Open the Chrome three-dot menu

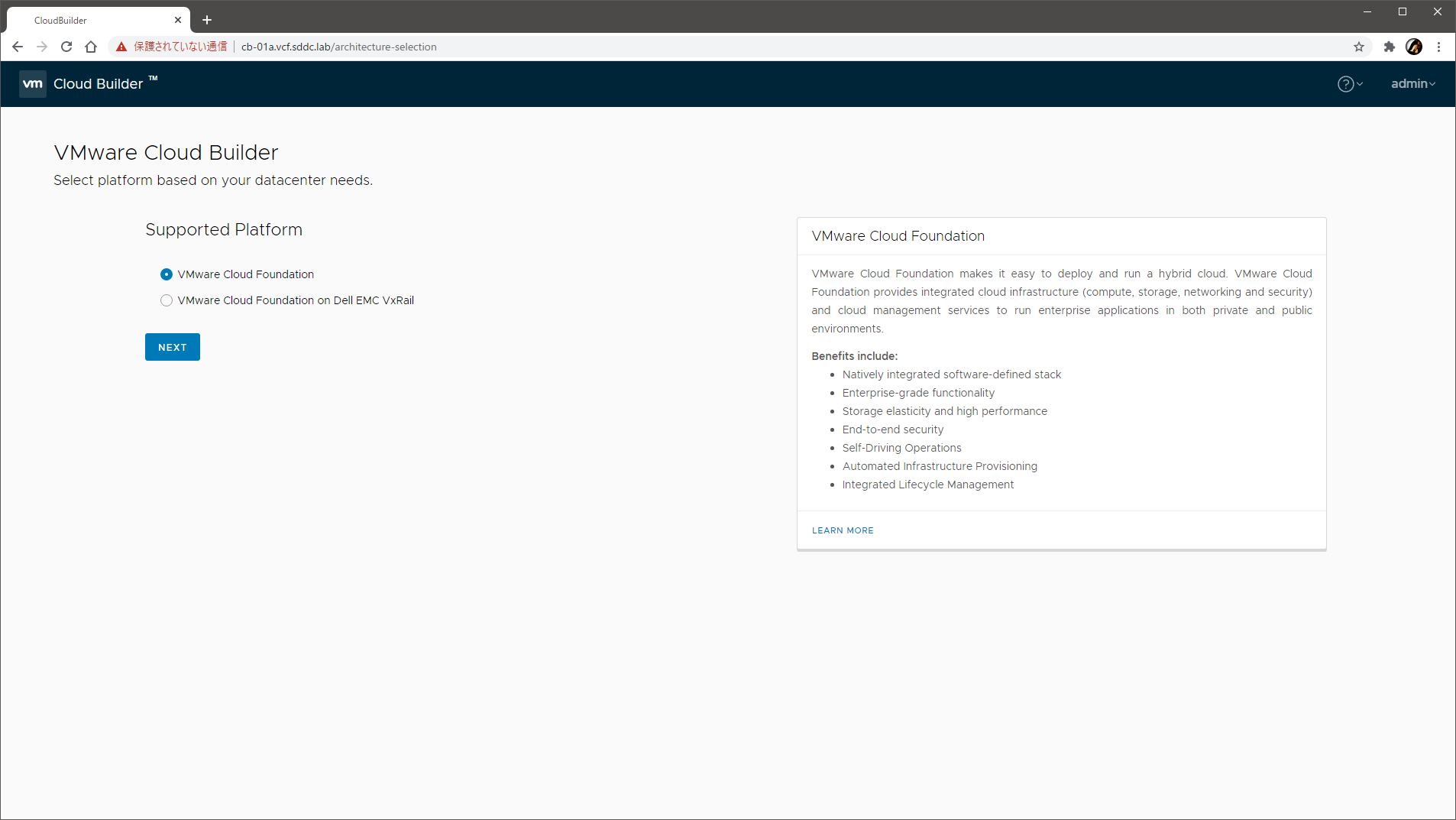coord(1438,47)
